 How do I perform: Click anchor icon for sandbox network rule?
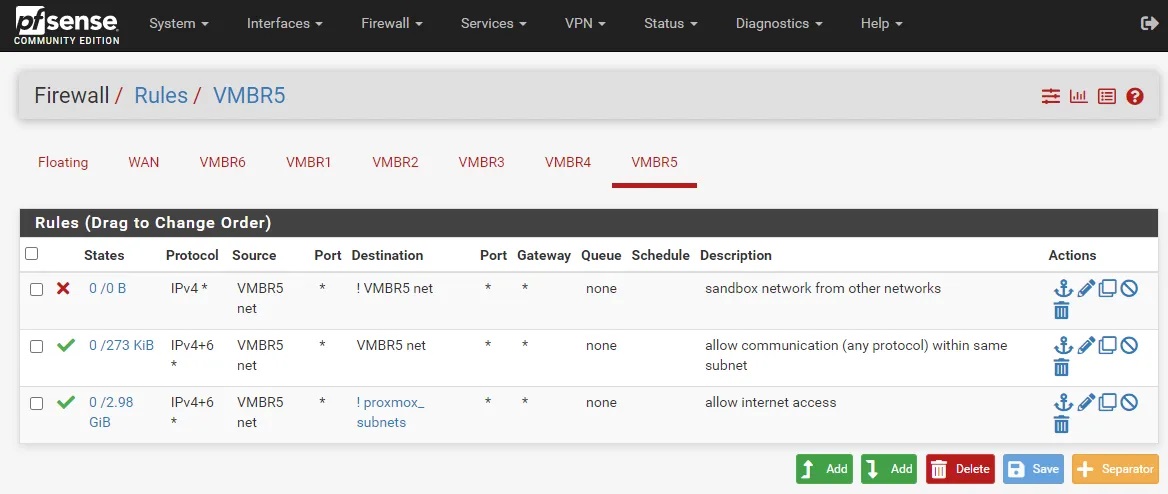click(x=1063, y=288)
